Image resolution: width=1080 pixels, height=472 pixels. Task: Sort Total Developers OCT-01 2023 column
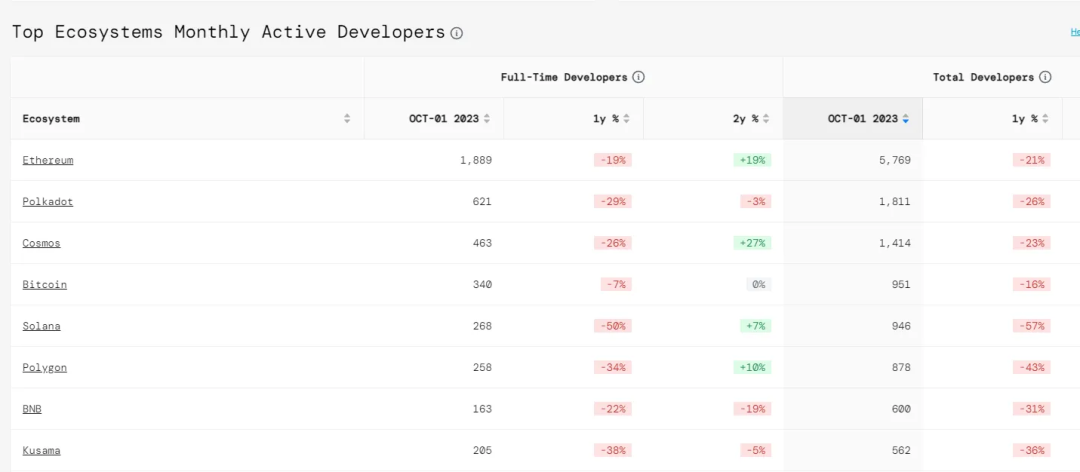point(905,118)
